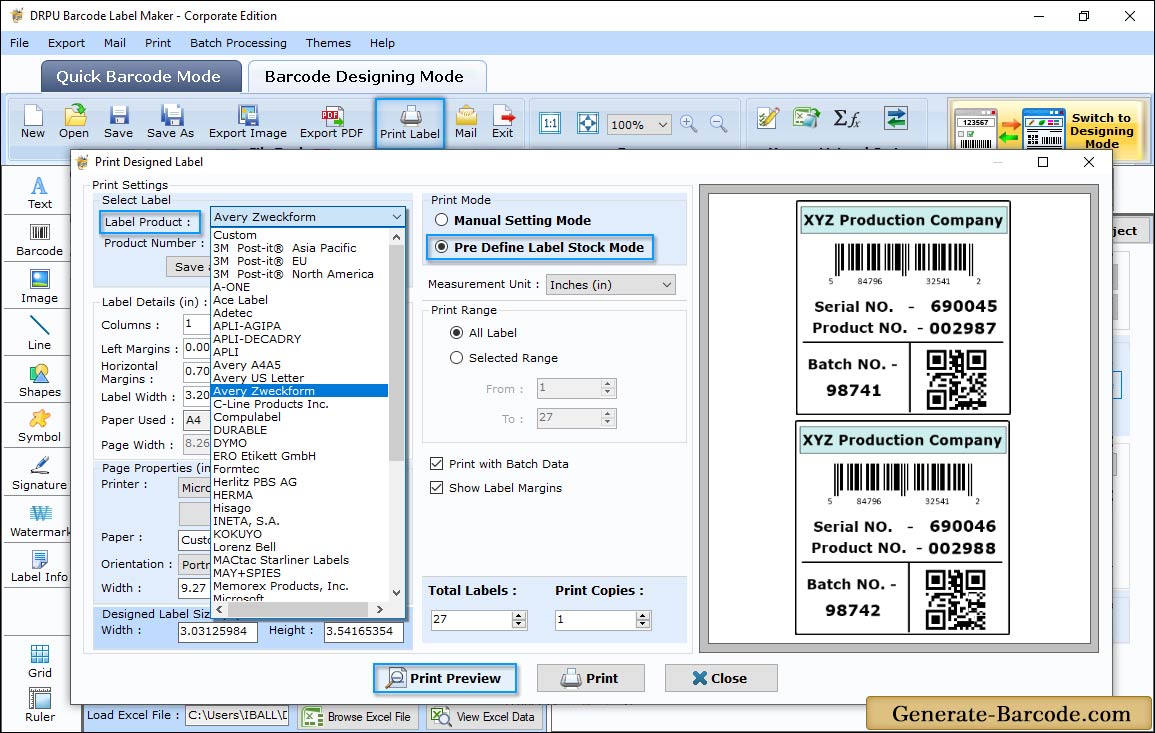Select the Text tool in sidebar
Image resolution: width=1155 pixels, height=733 pixels.
click(x=39, y=193)
